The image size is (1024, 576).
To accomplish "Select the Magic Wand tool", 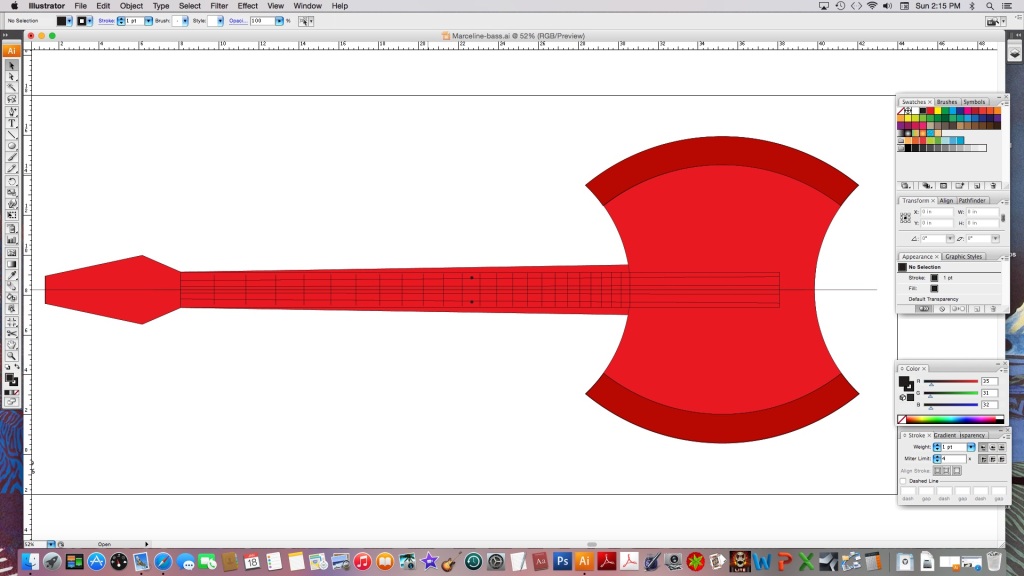I will pyautogui.click(x=12, y=88).
